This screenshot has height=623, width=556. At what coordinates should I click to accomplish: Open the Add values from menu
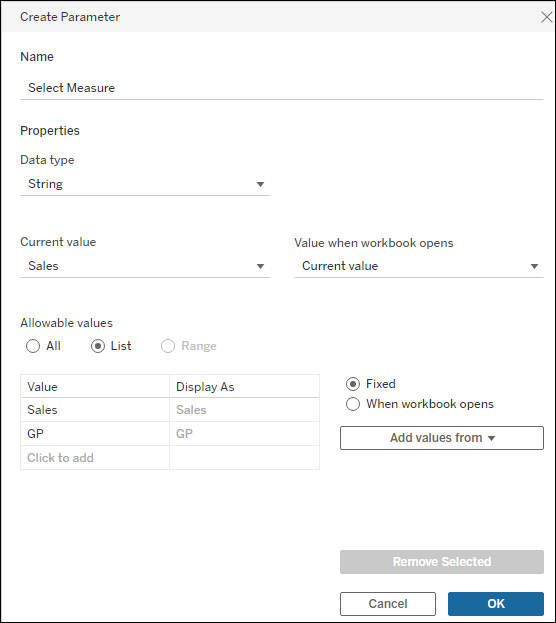coord(442,438)
